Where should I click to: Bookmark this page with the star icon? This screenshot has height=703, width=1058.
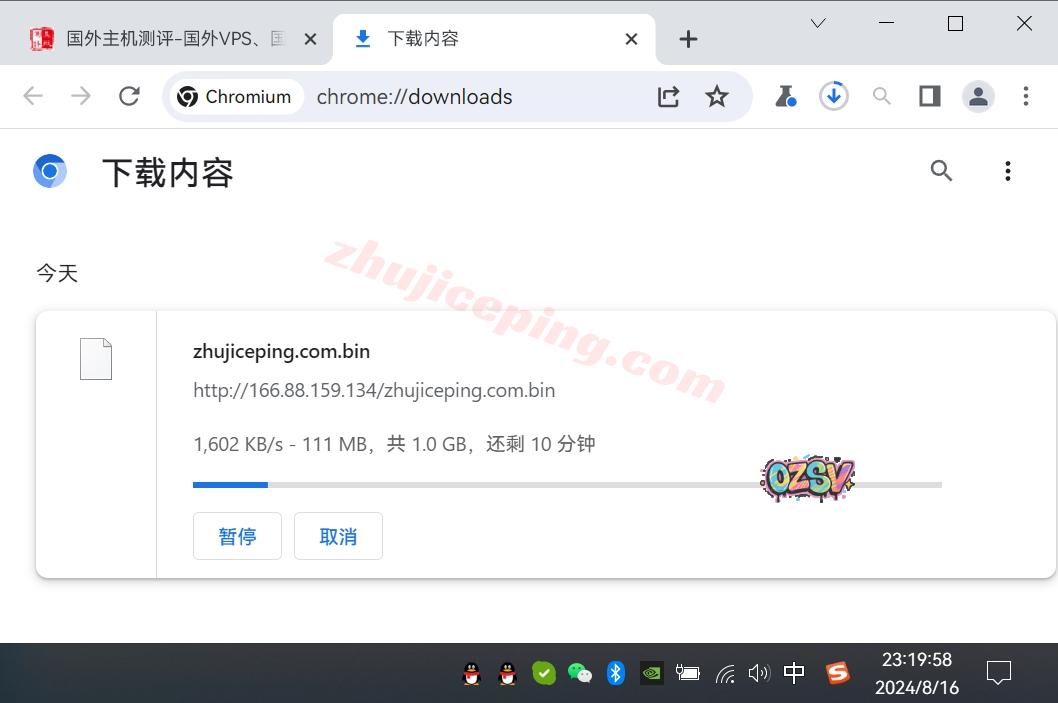click(x=717, y=96)
